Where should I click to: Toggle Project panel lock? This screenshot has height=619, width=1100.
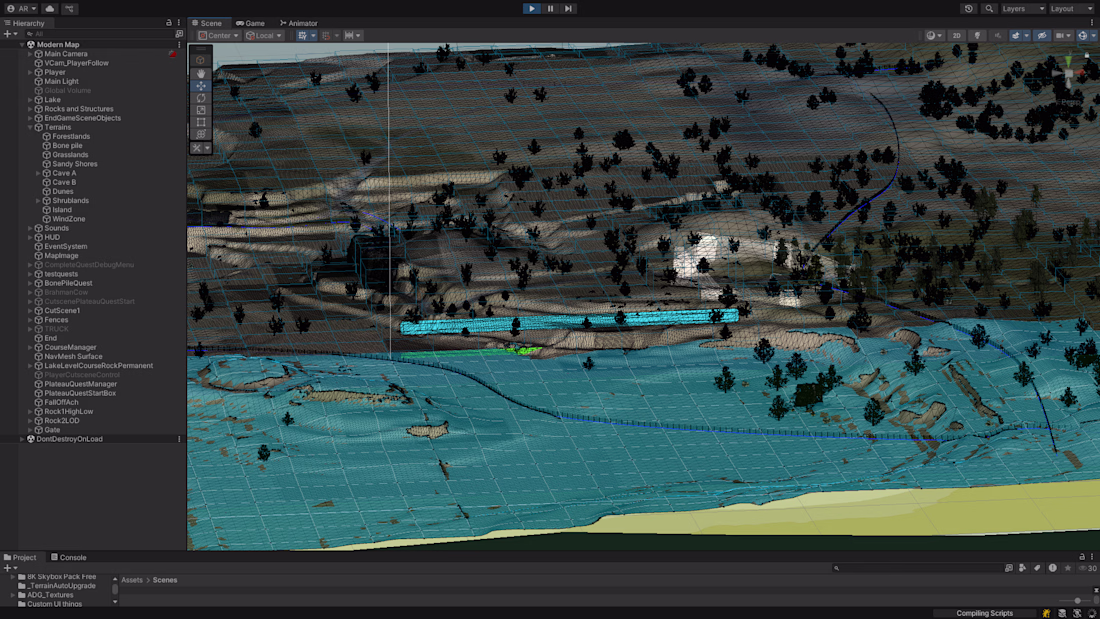coord(1082,557)
